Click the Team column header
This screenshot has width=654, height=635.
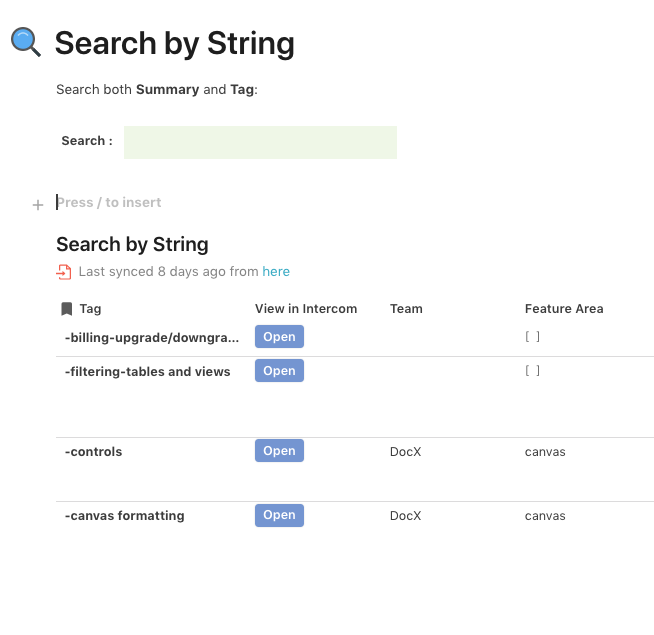[x=406, y=309]
